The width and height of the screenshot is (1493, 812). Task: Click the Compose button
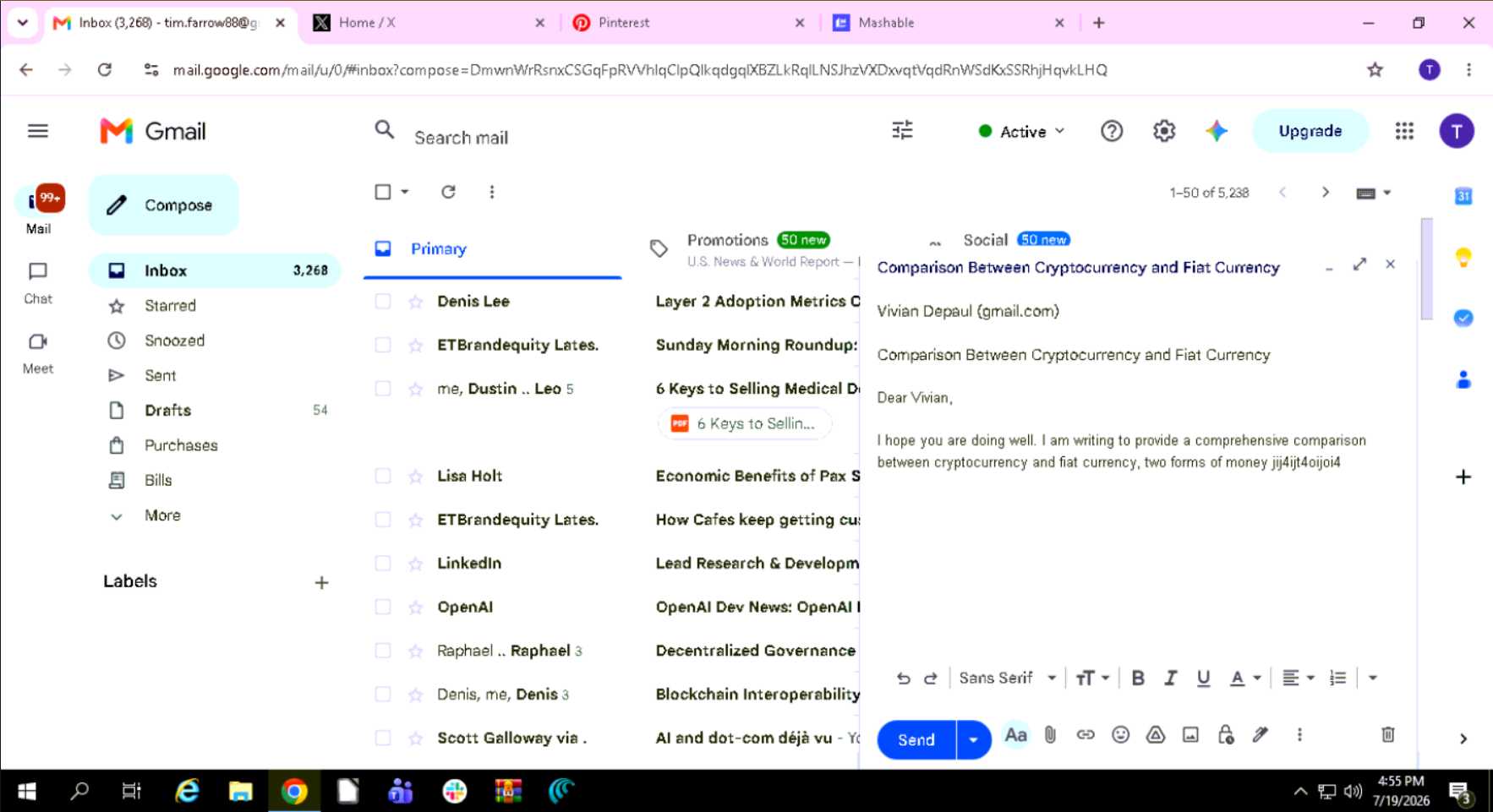(x=164, y=204)
